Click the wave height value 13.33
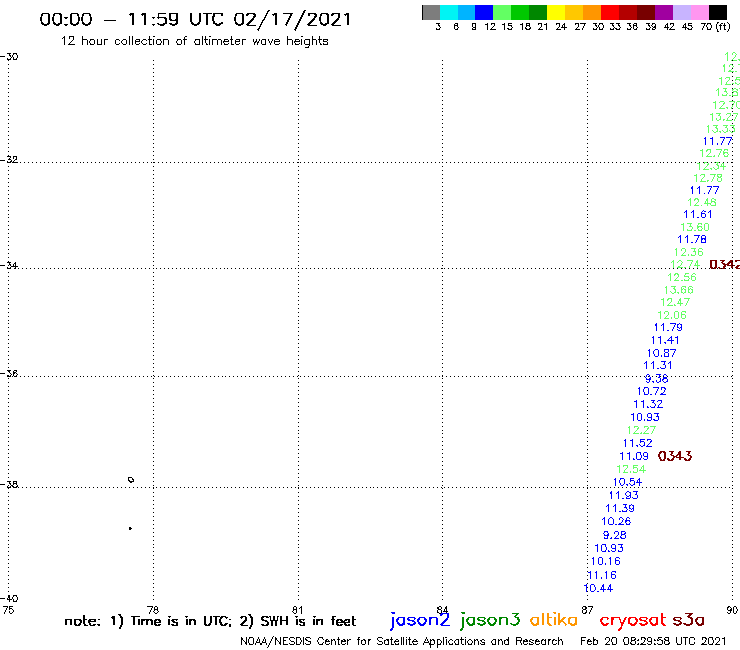The image size is (740, 650). (720, 129)
